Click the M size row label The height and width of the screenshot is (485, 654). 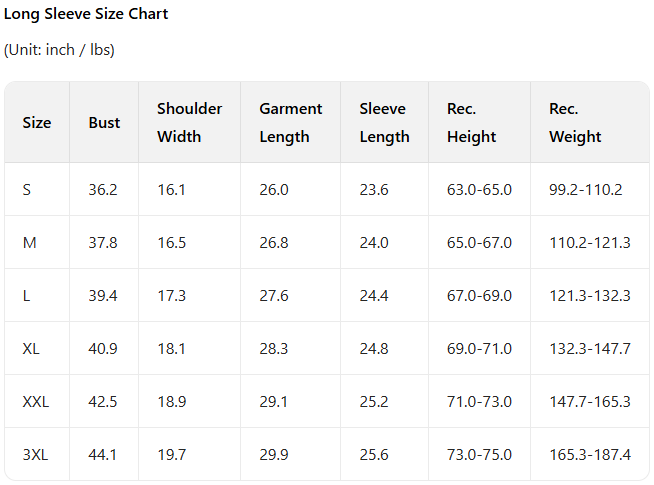pyautogui.click(x=29, y=243)
